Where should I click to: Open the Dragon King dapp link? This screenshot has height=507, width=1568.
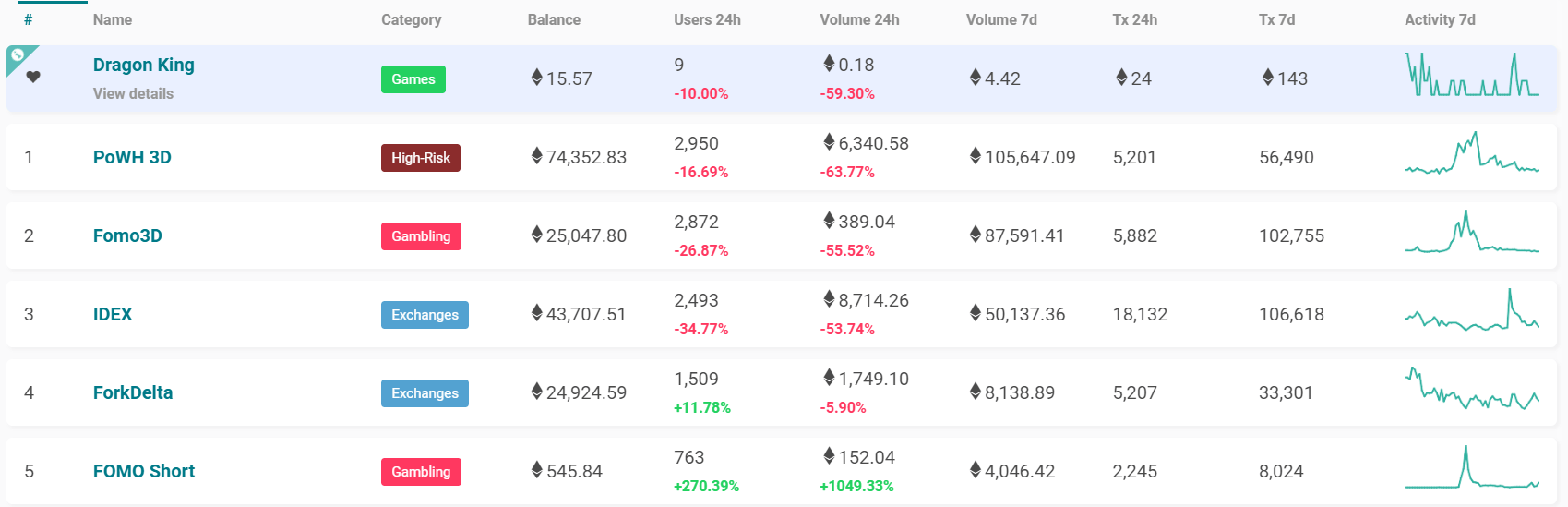point(144,65)
